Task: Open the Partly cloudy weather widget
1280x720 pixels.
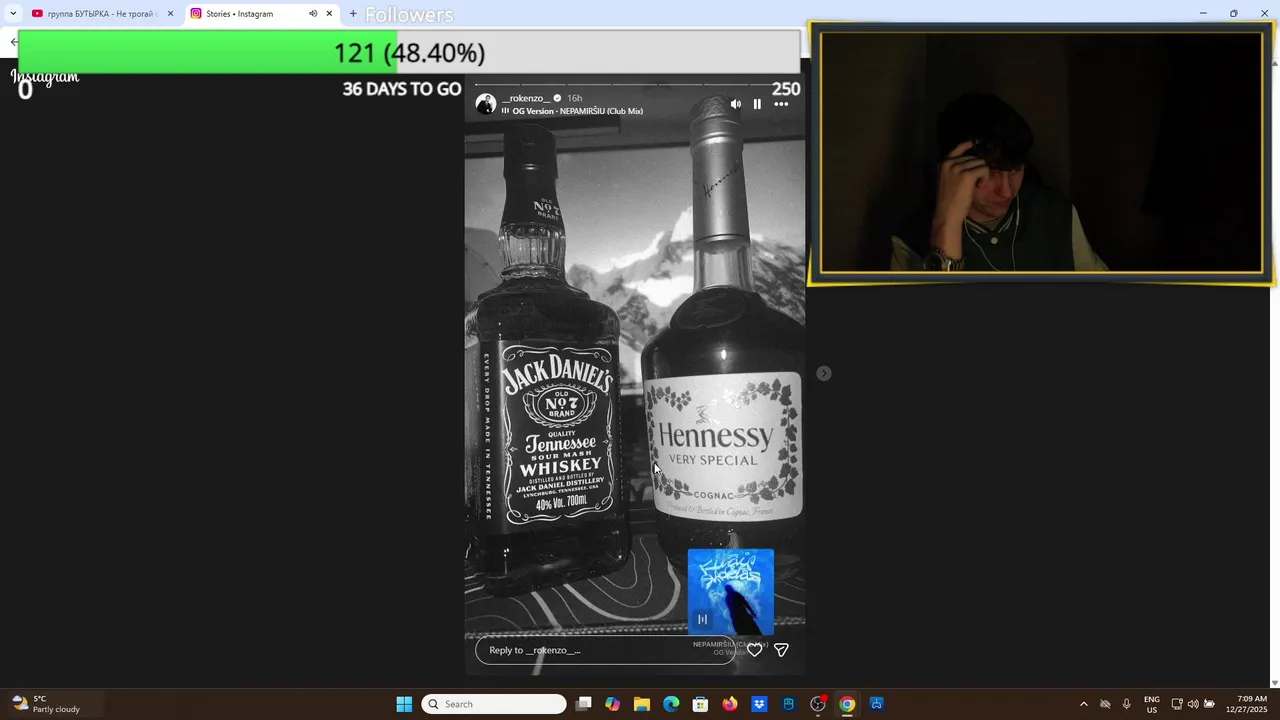Action: [x=47, y=704]
